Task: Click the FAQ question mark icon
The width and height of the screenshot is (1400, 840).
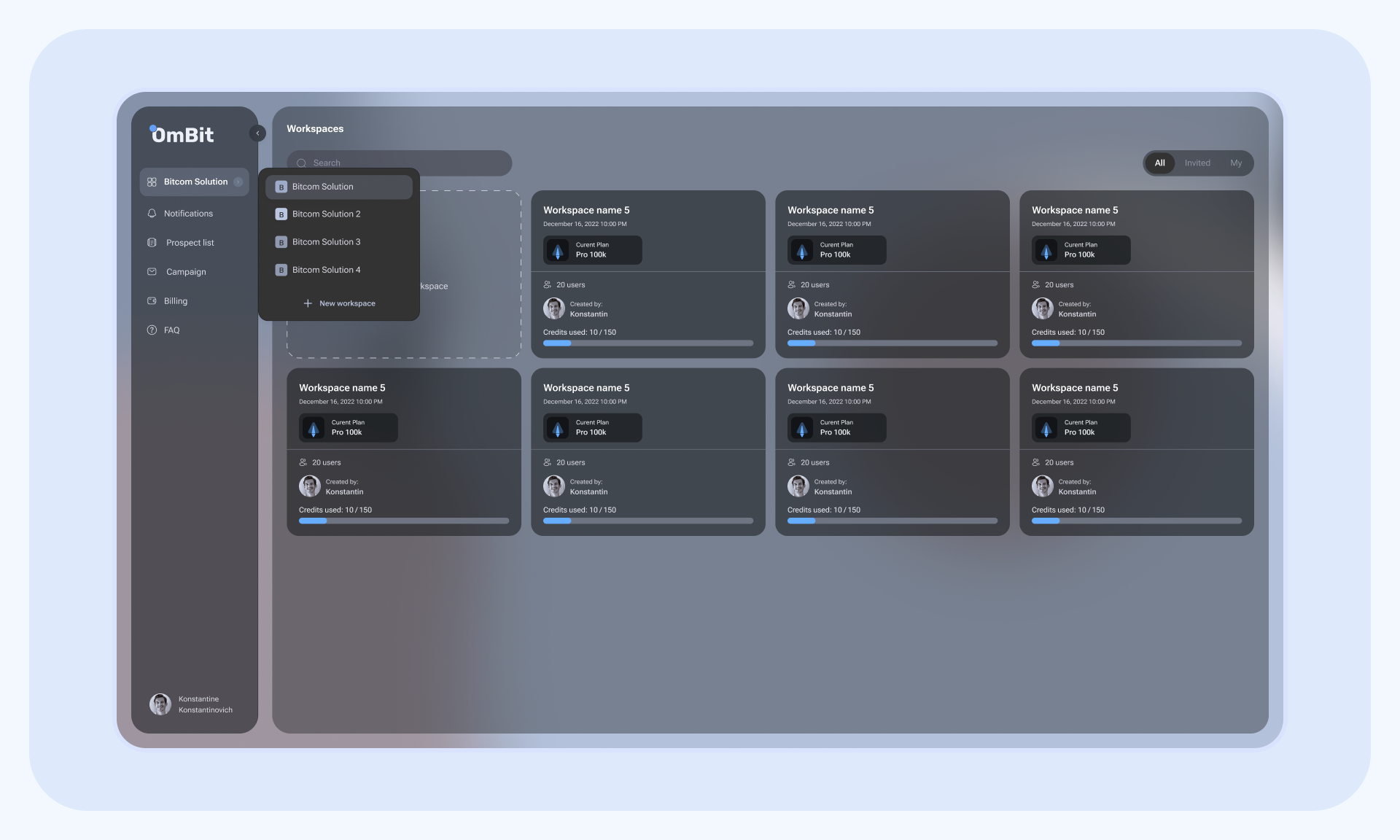Action: click(152, 330)
